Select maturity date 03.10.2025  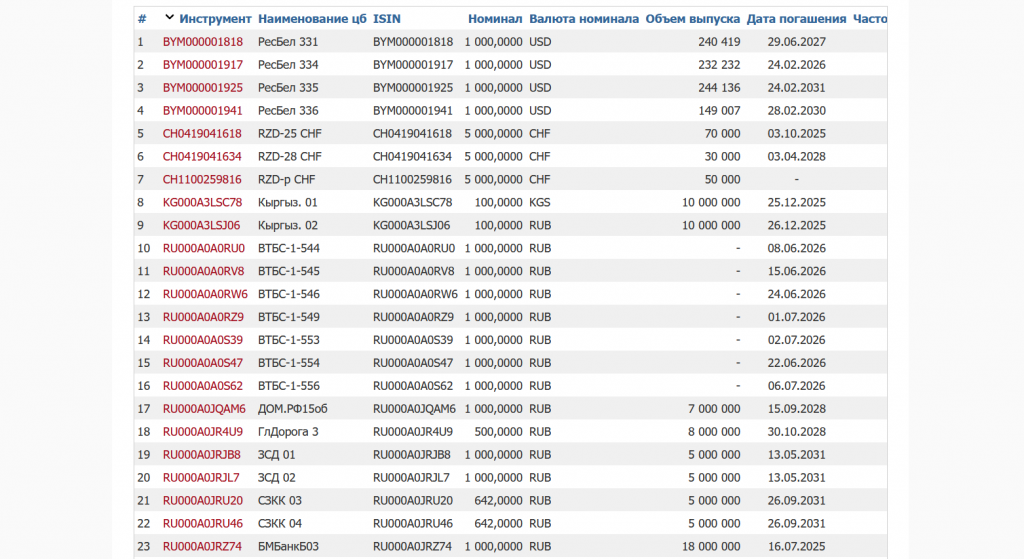click(x=796, y=133)
